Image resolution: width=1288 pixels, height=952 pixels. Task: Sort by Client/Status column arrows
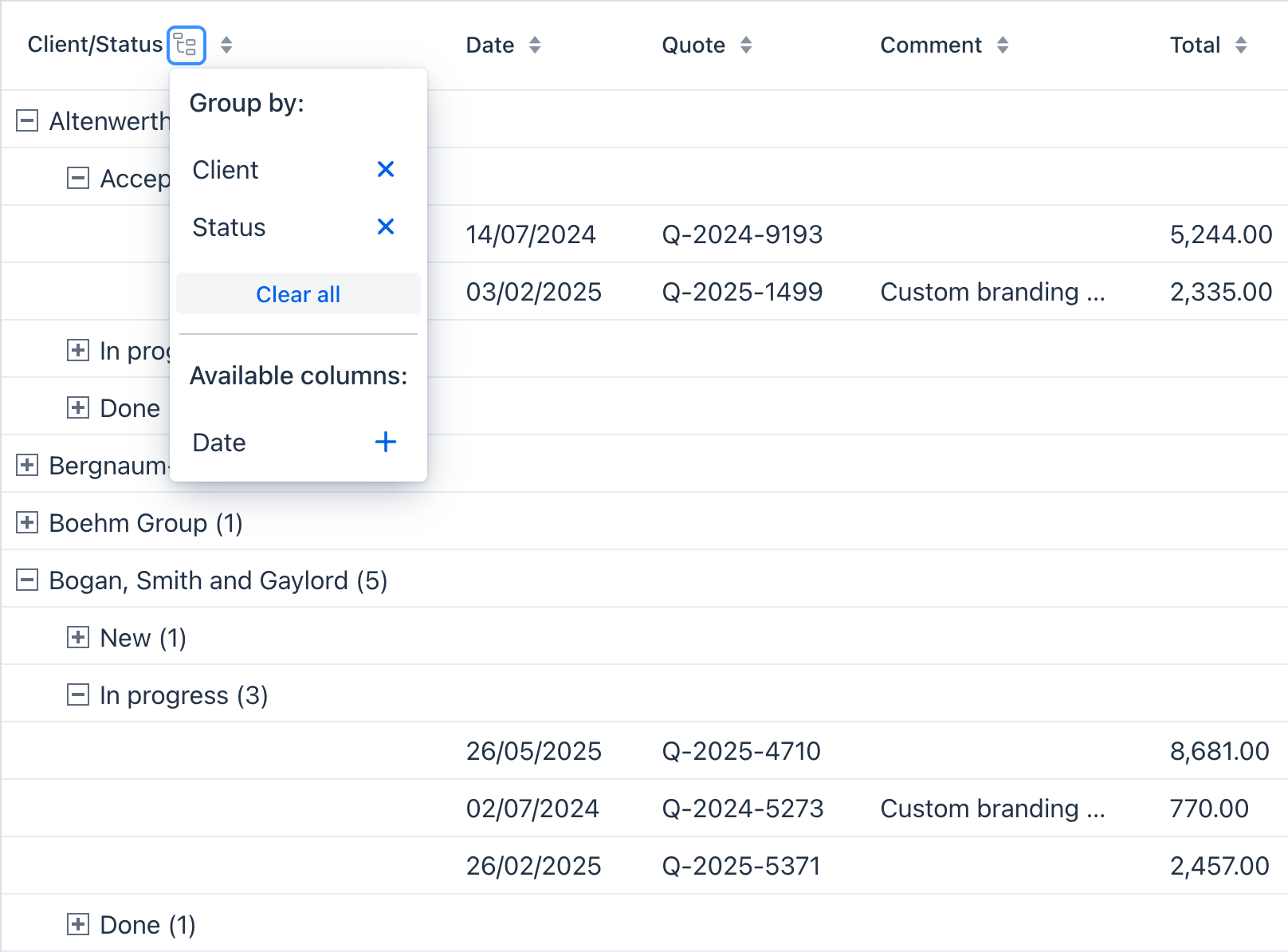(x=226, y=45)
